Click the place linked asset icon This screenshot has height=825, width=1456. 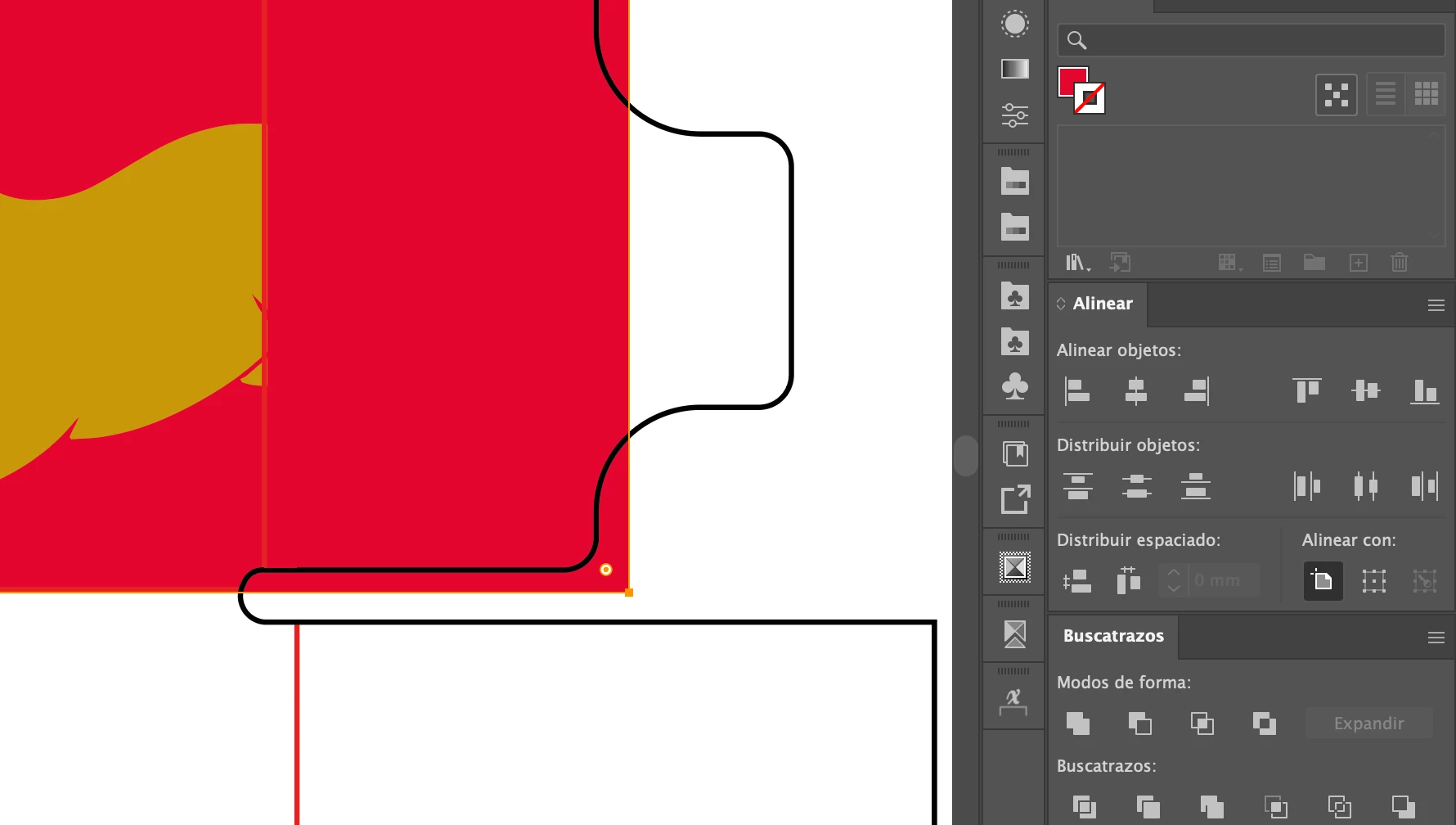1120,263
